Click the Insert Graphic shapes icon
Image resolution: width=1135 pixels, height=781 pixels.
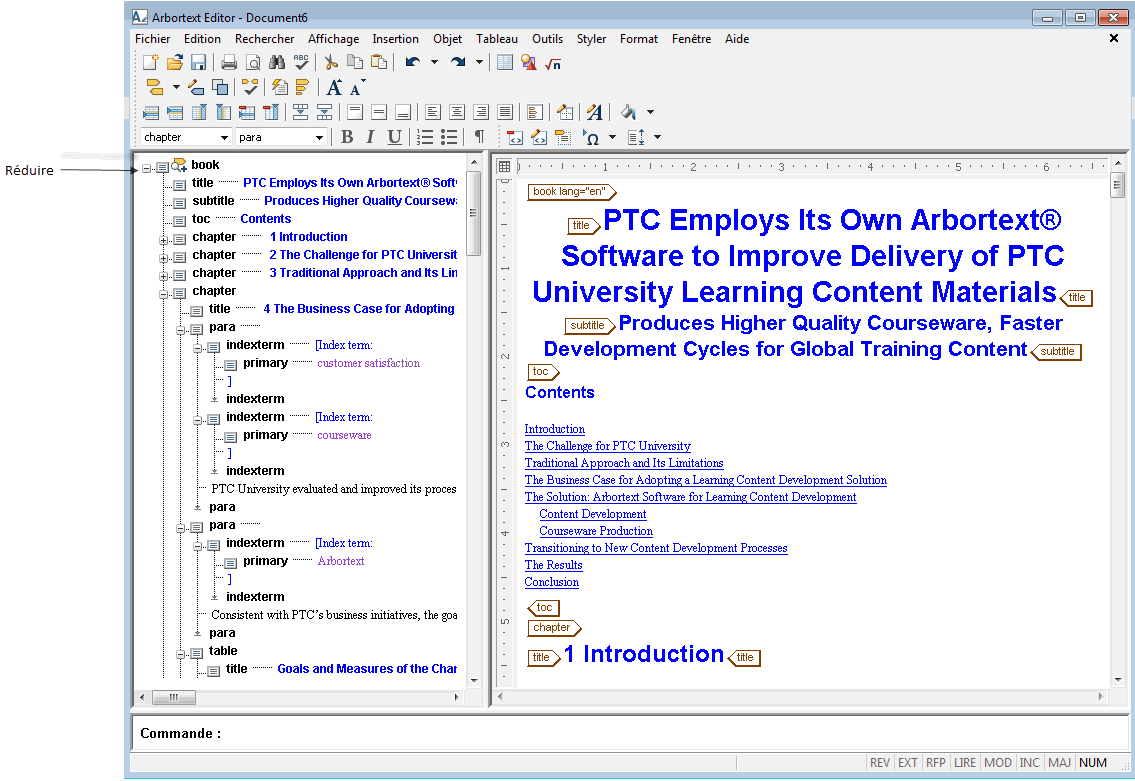click(528, 63)
